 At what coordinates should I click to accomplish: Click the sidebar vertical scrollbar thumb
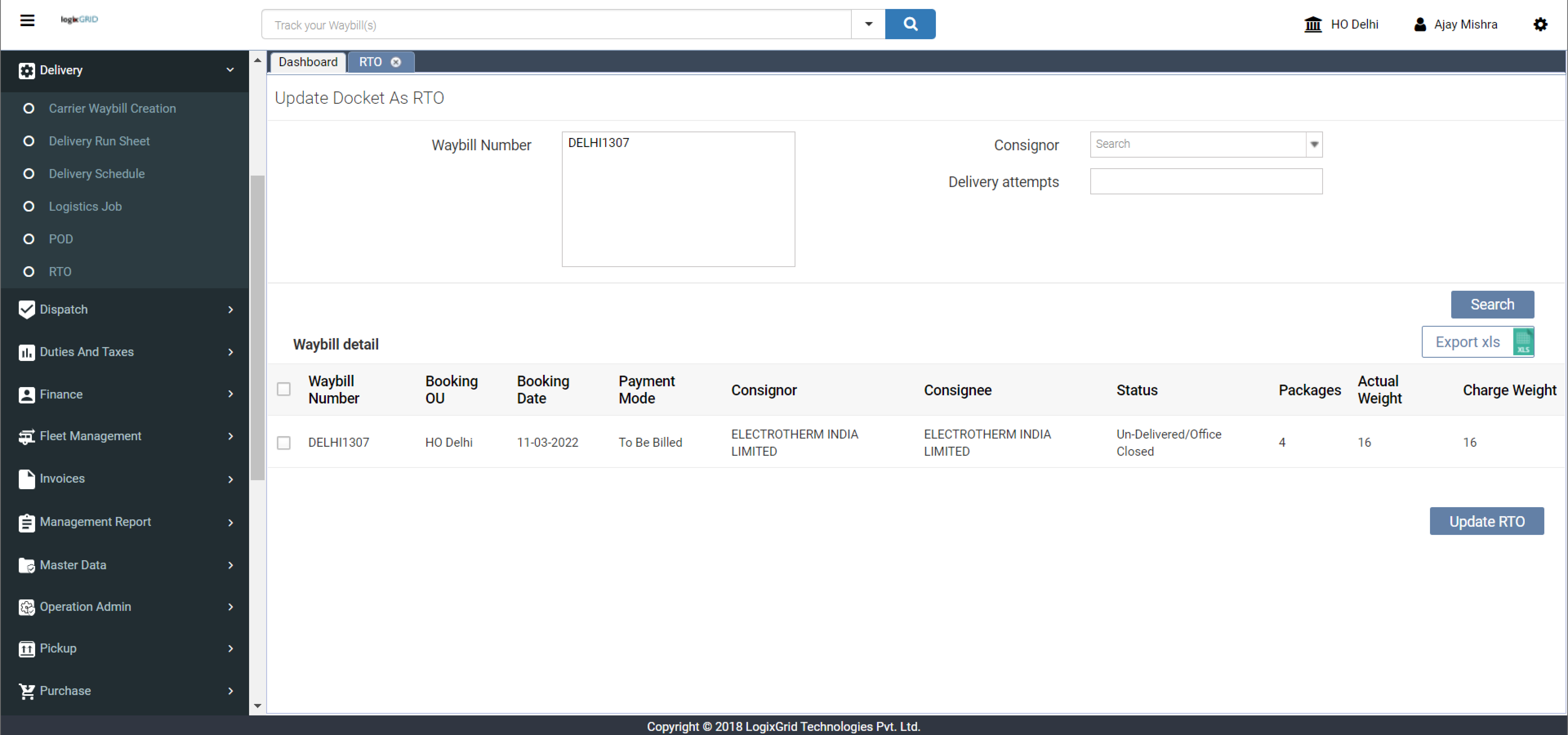pyautogui.click(x=257, y=328)
